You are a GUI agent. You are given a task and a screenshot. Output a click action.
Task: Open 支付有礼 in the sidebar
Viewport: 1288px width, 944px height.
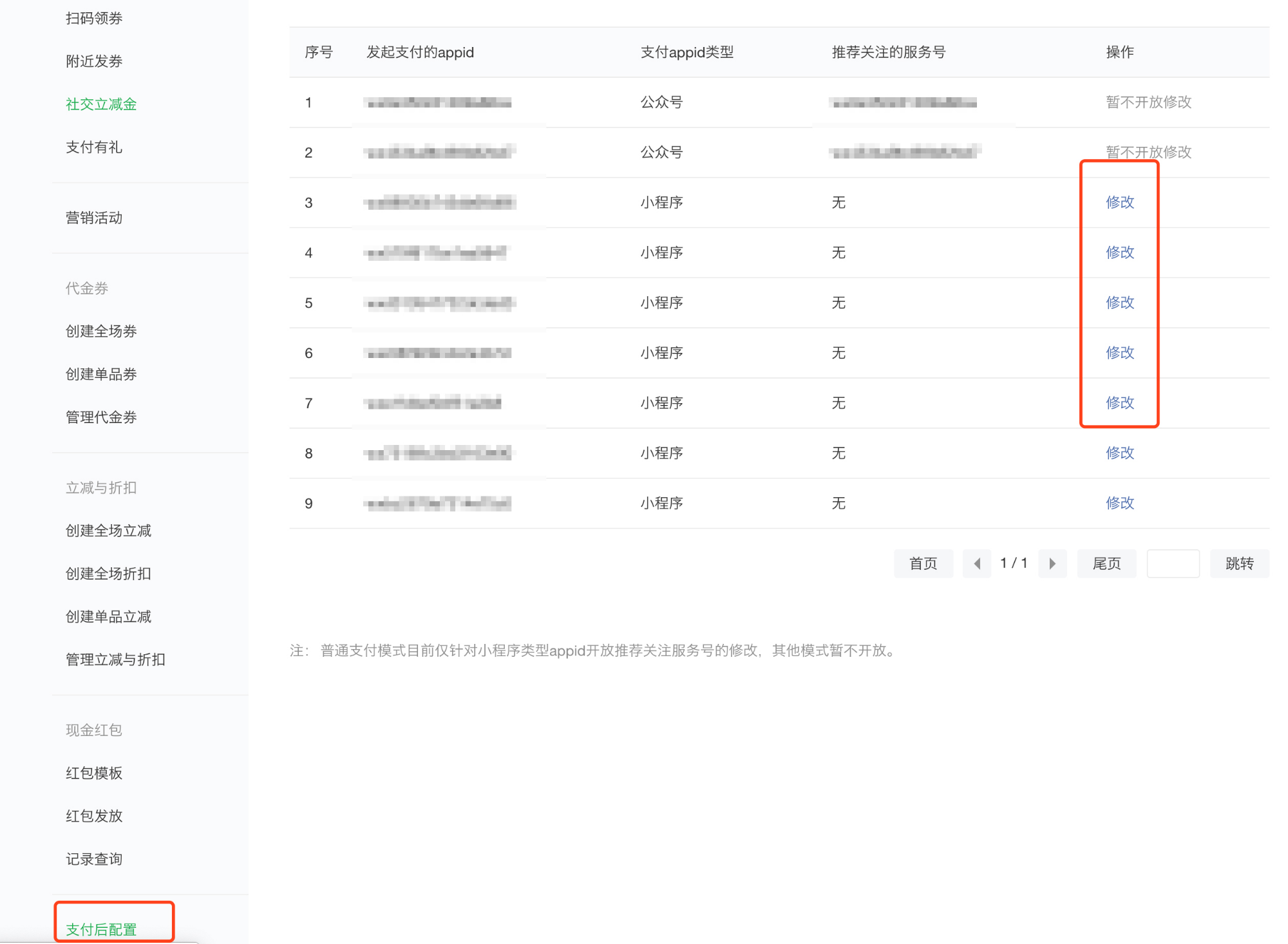94,147
